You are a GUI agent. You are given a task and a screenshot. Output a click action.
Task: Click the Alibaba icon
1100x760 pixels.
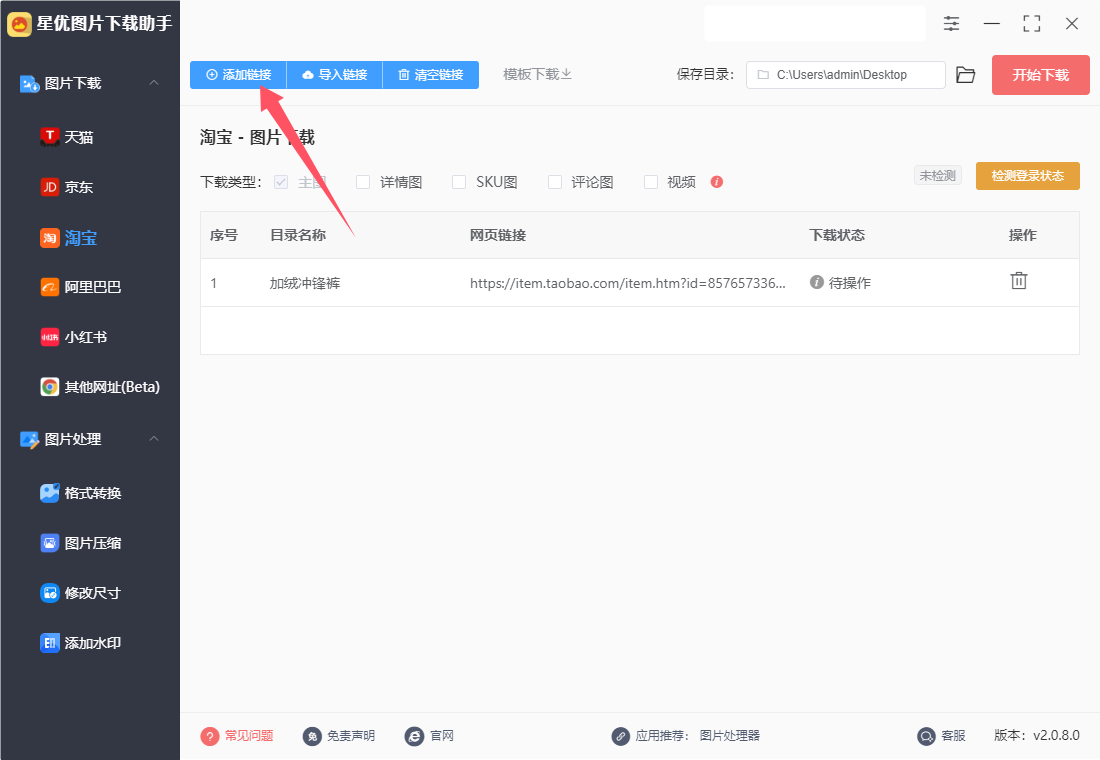tap(49, 287)
